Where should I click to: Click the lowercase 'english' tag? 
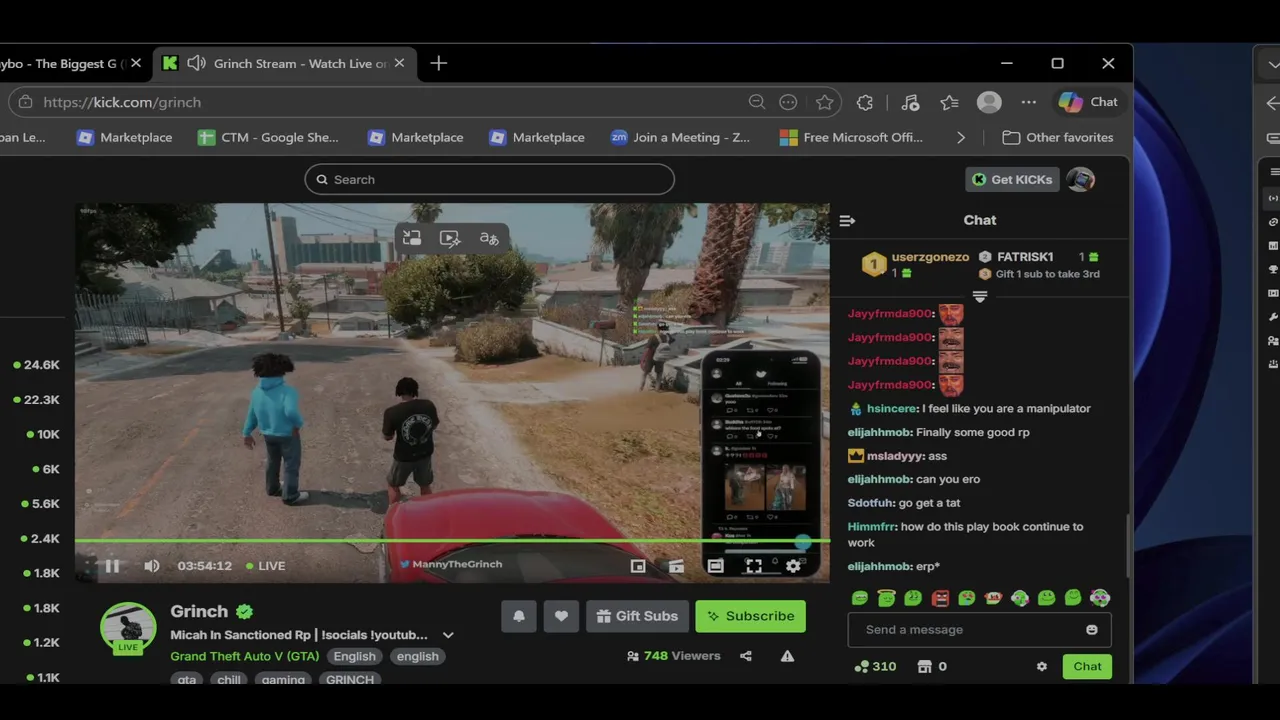tap(417, 656)
